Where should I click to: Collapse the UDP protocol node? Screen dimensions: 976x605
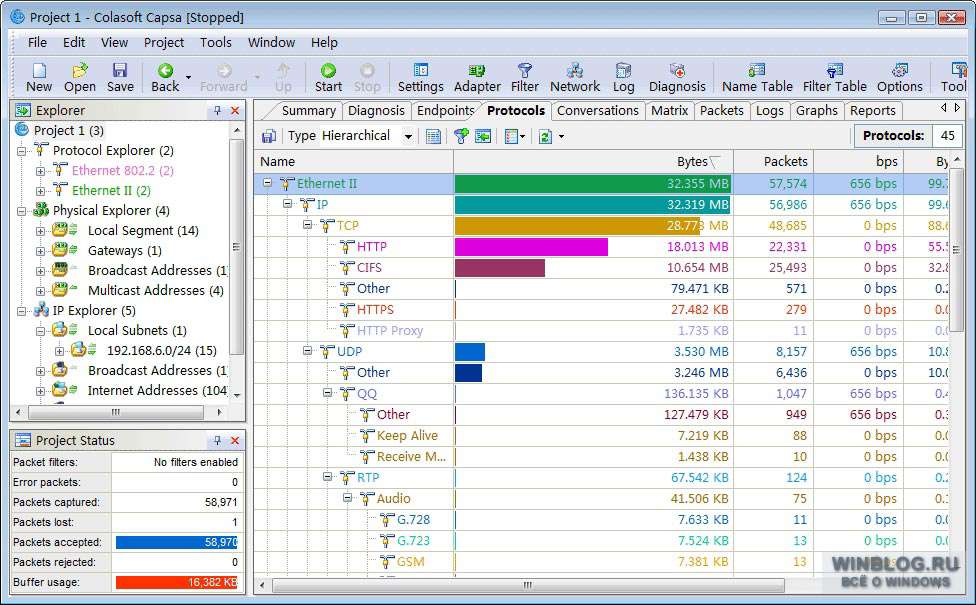307,350
